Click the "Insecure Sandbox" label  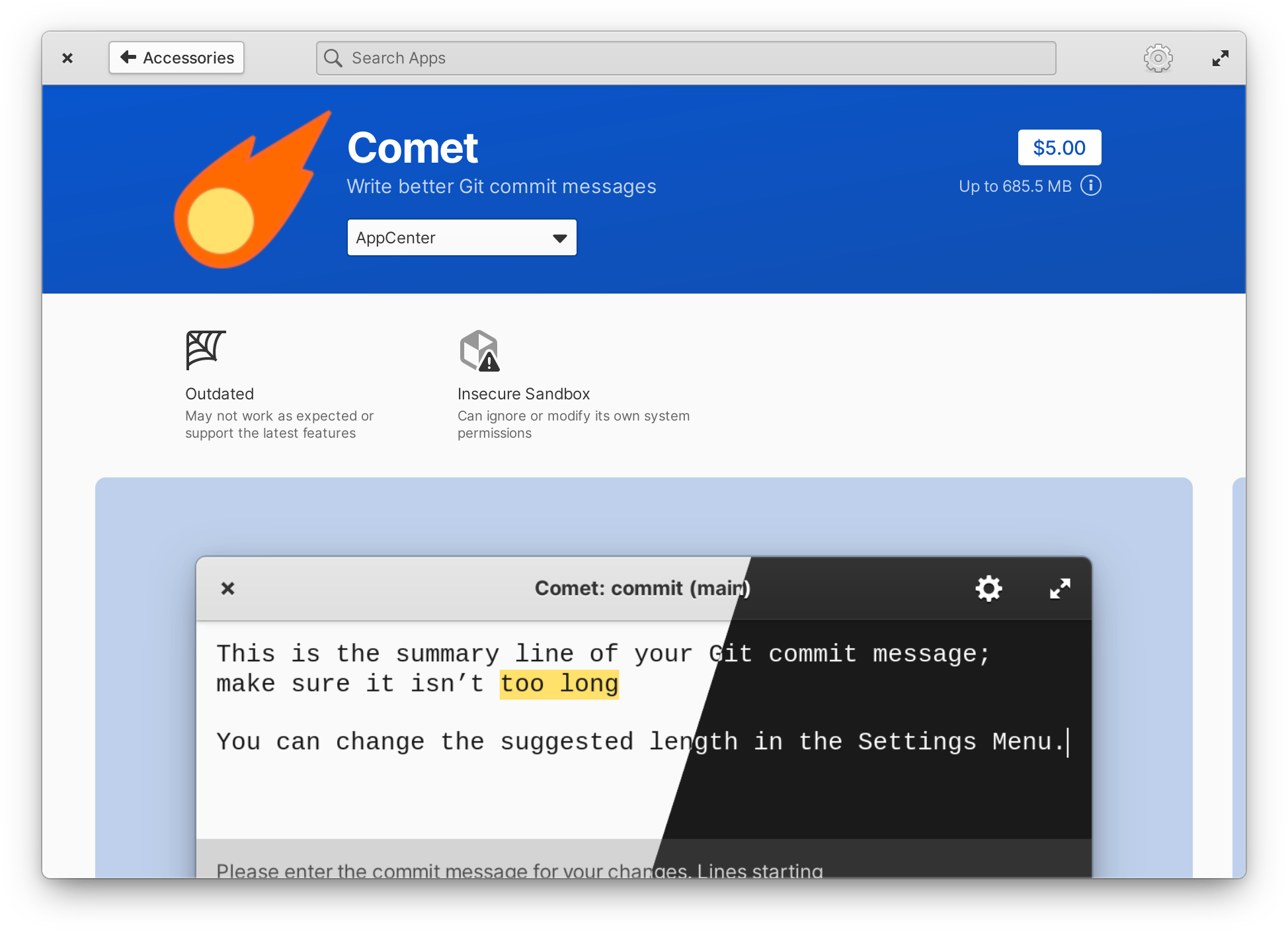[x=523, y=394]
